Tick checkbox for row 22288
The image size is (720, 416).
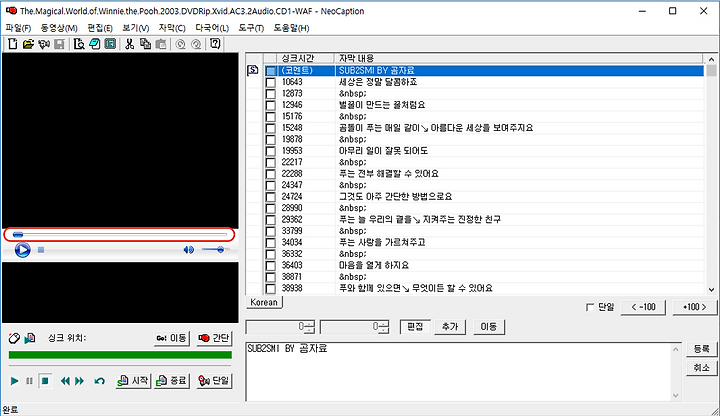click(271, 174)
